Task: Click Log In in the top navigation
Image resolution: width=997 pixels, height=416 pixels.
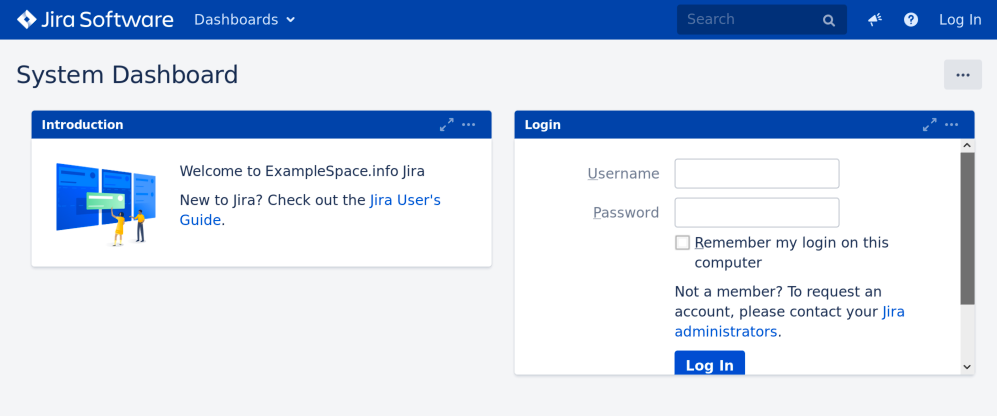Action: (x=960, y=20)
